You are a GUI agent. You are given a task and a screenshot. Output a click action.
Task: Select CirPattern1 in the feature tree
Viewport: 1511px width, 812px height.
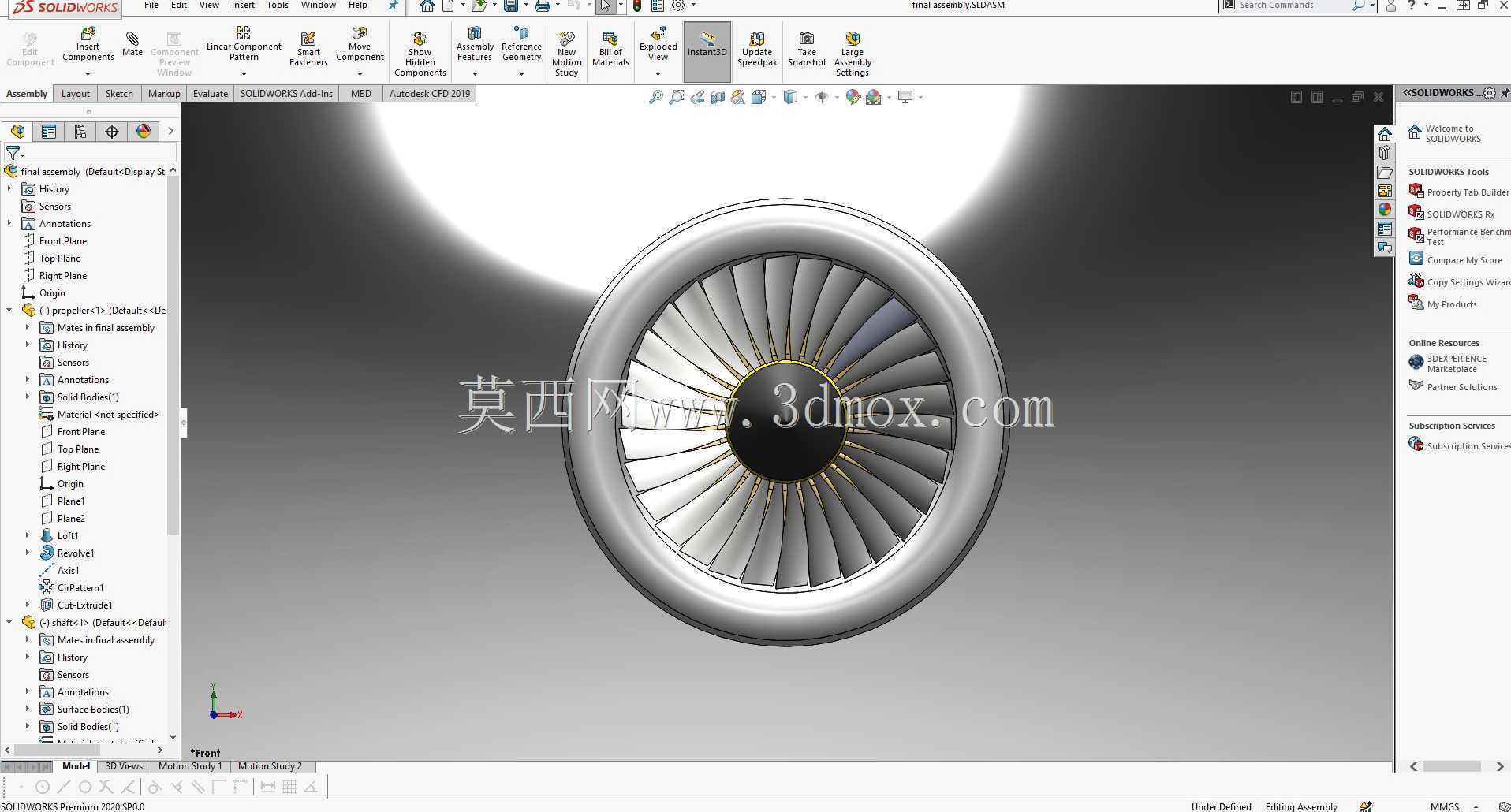tap(80, 588)
